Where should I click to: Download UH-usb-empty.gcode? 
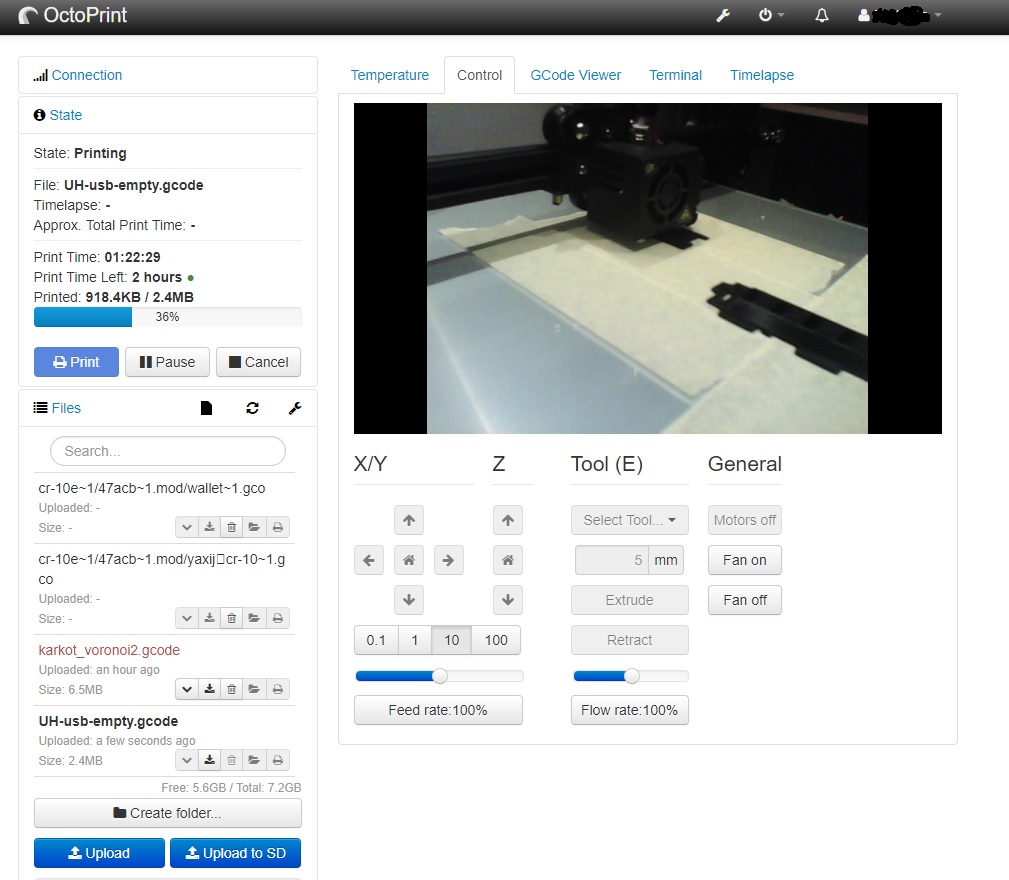point(209,760)
